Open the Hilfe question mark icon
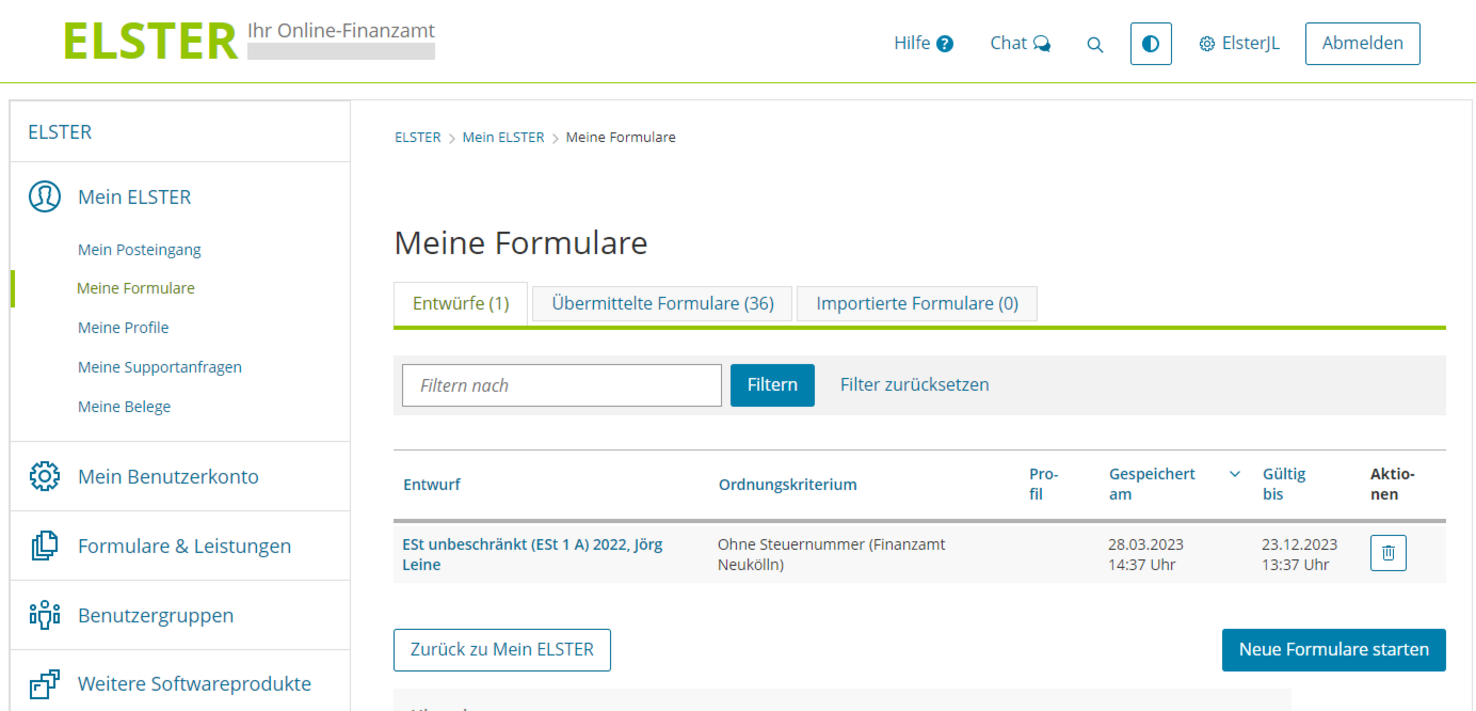Screen dimensions: 1476x711 click(x=944, y=43)
